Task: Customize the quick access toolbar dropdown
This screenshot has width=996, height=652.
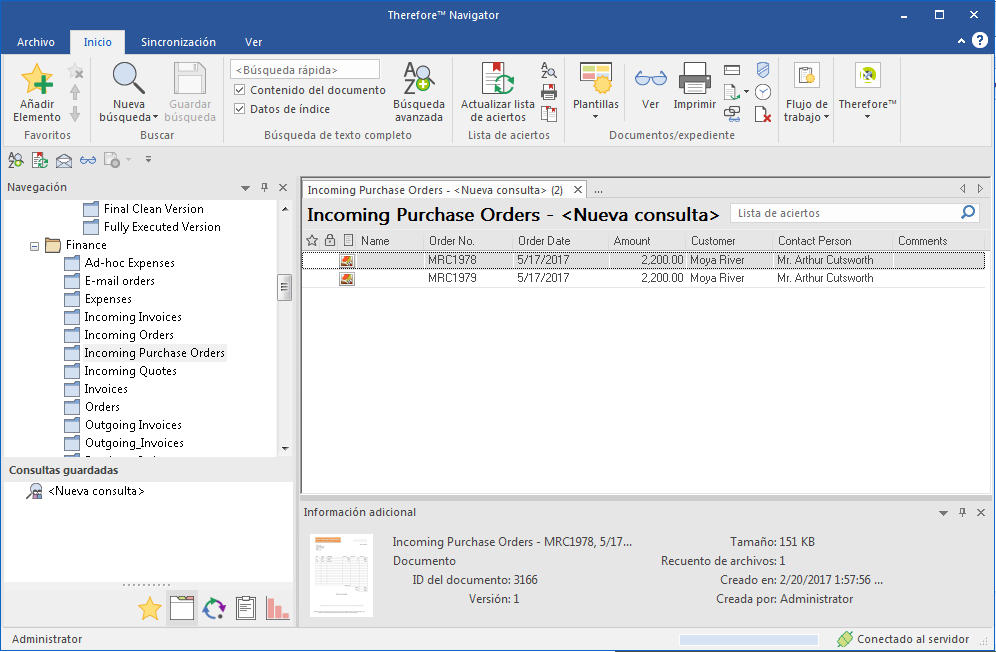Action: [x=148, y=160]
